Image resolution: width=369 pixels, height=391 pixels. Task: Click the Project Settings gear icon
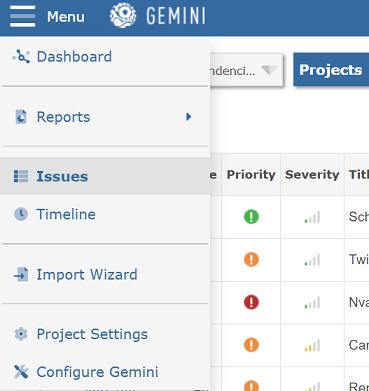pyautogui.click(x=21, y=334)
